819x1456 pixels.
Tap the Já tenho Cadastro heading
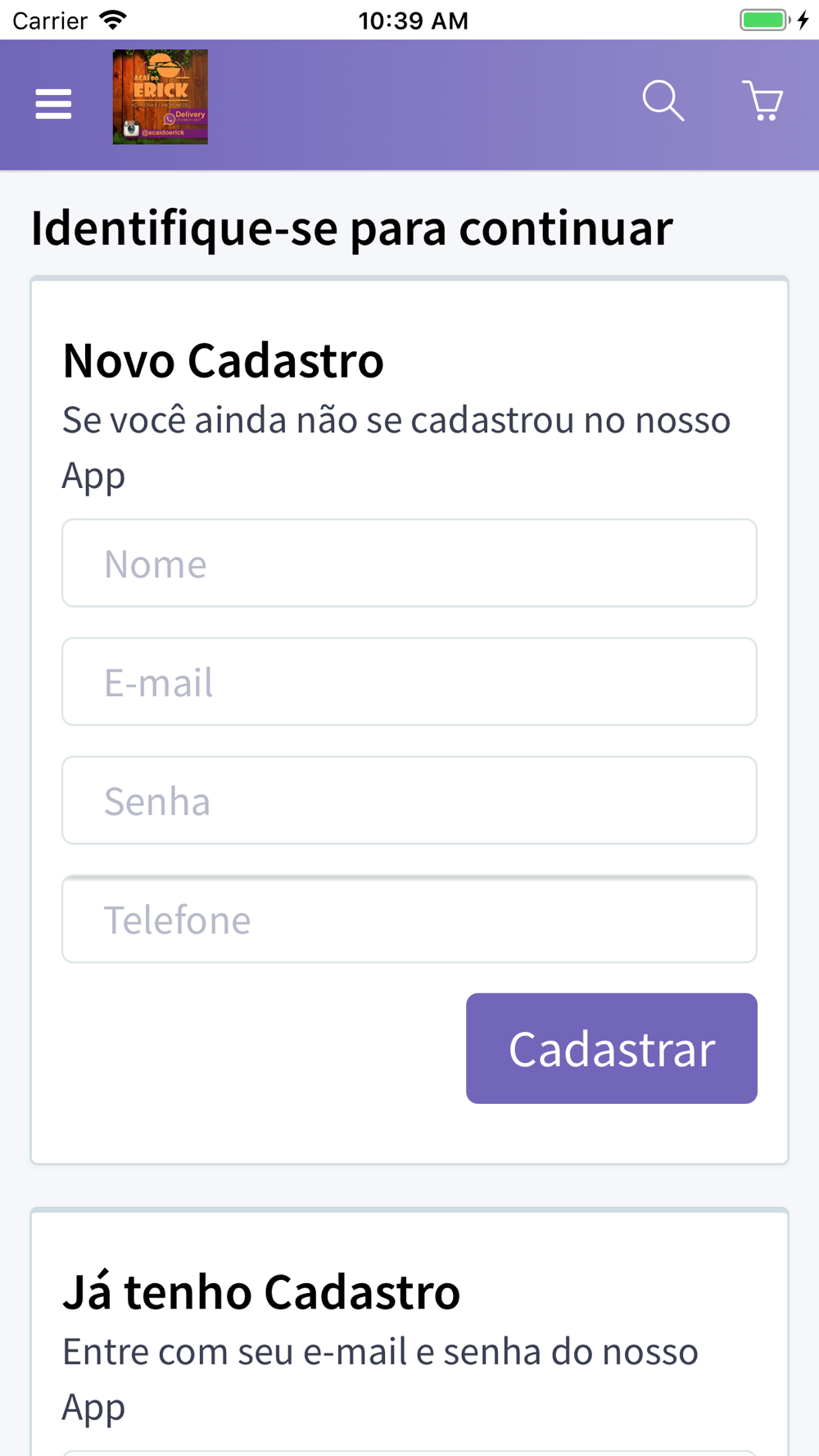[x=261, y=1291]
